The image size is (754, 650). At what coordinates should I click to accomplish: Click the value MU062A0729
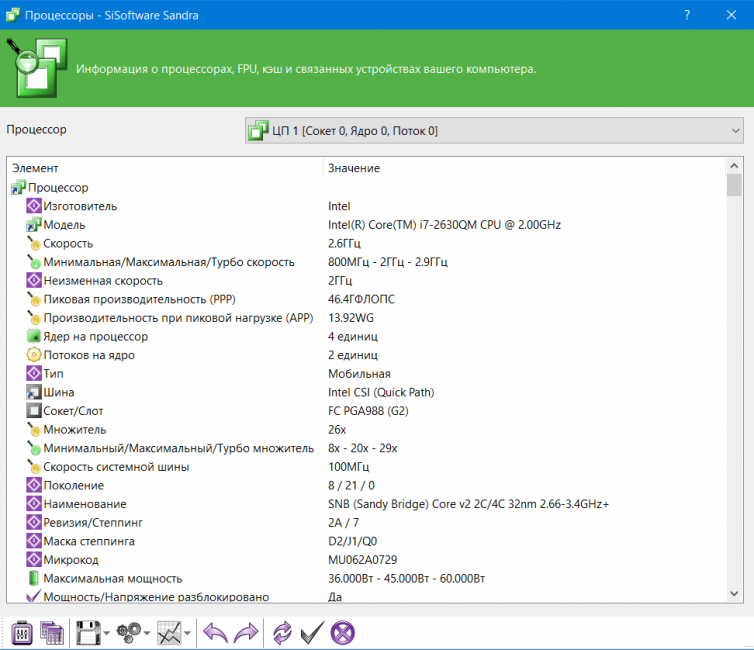pyautogui.click(x=363, y=560)
